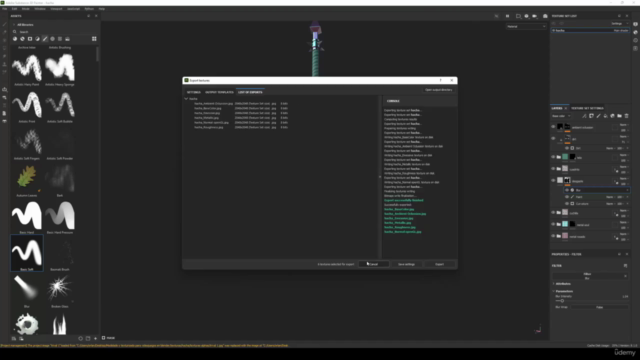640x360 pixels.
Task: Click help question mark in Export dialog
Action: coord(440,80)
